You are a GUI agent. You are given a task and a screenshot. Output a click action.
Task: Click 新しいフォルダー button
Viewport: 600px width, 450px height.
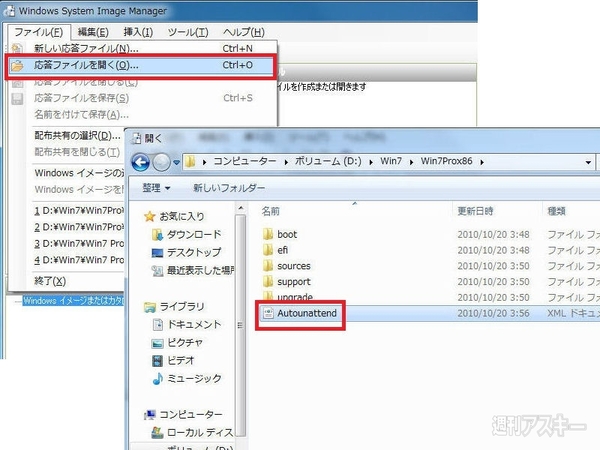229,188
